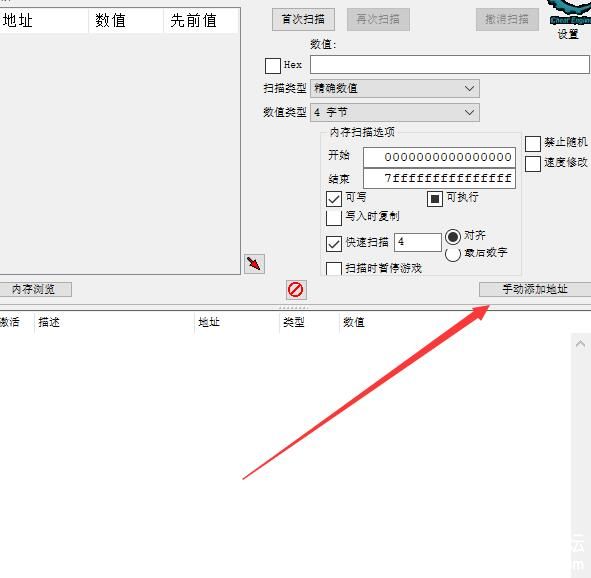Image resolution: width=591 pixels, height=578 pixels.
Task: Click the red arrow add-to-address-list icon
Action: pos(254,264)
